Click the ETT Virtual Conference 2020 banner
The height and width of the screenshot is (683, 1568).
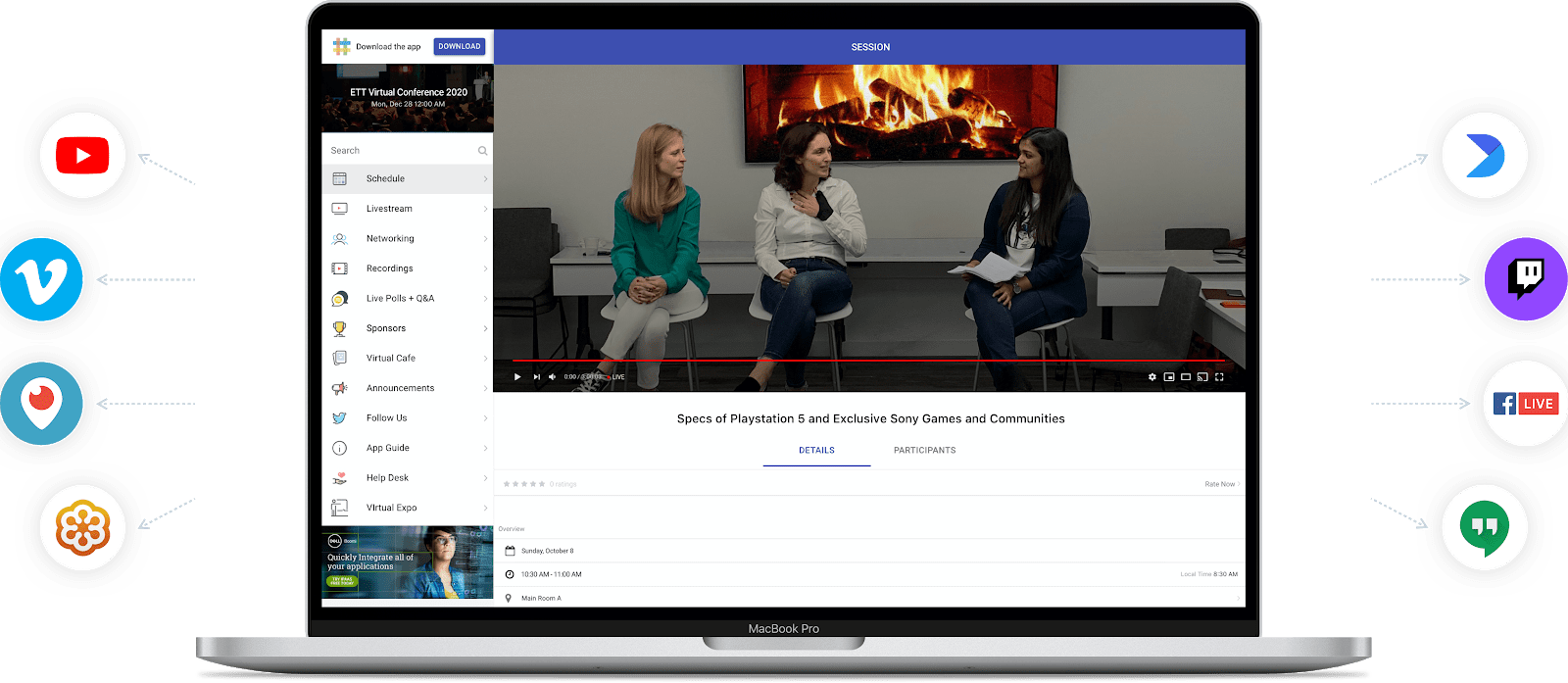408,98
